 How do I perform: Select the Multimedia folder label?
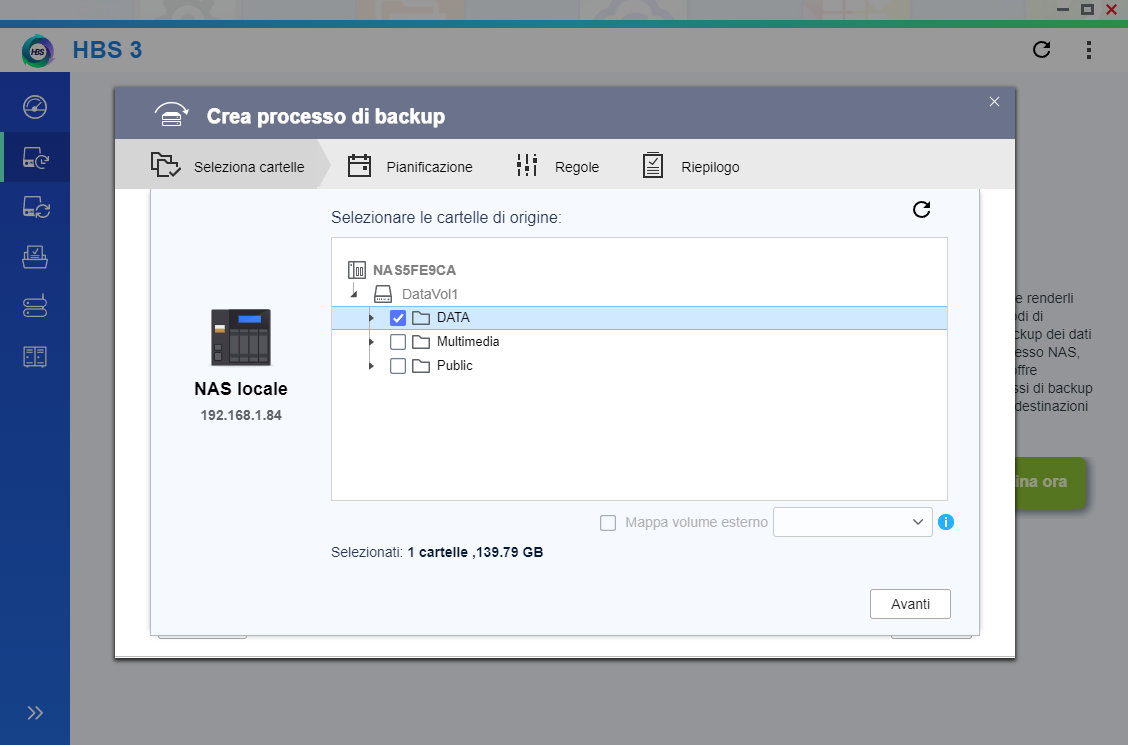468,341
